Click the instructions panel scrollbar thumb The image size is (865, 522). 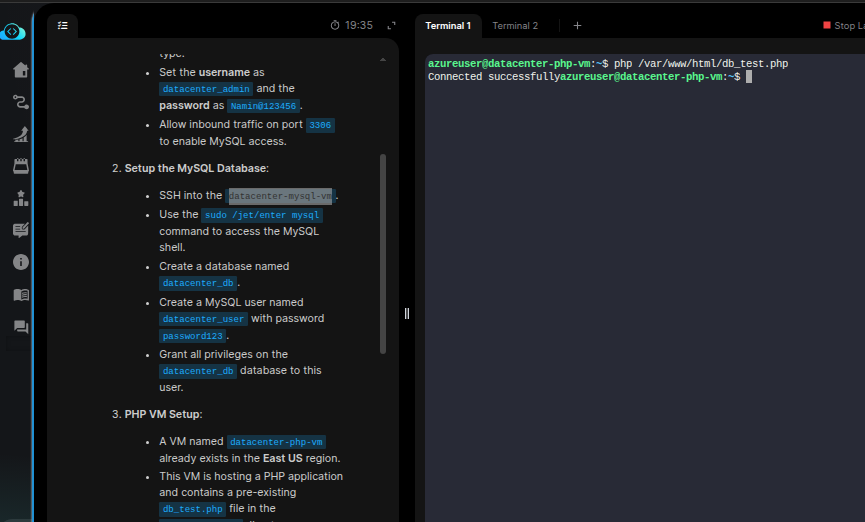[383, 253]
